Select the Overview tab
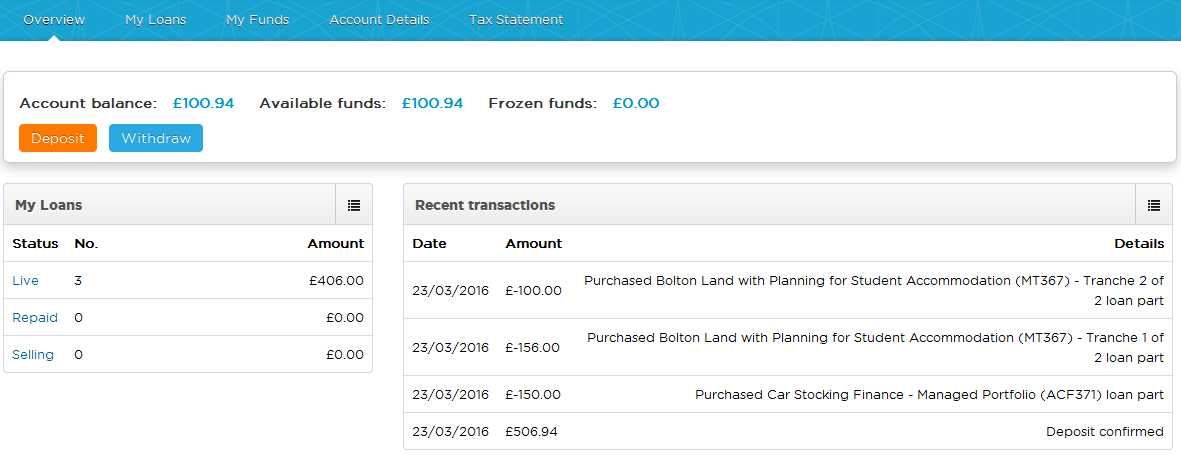The image size is (1181, 455). [x=54, y=20]
